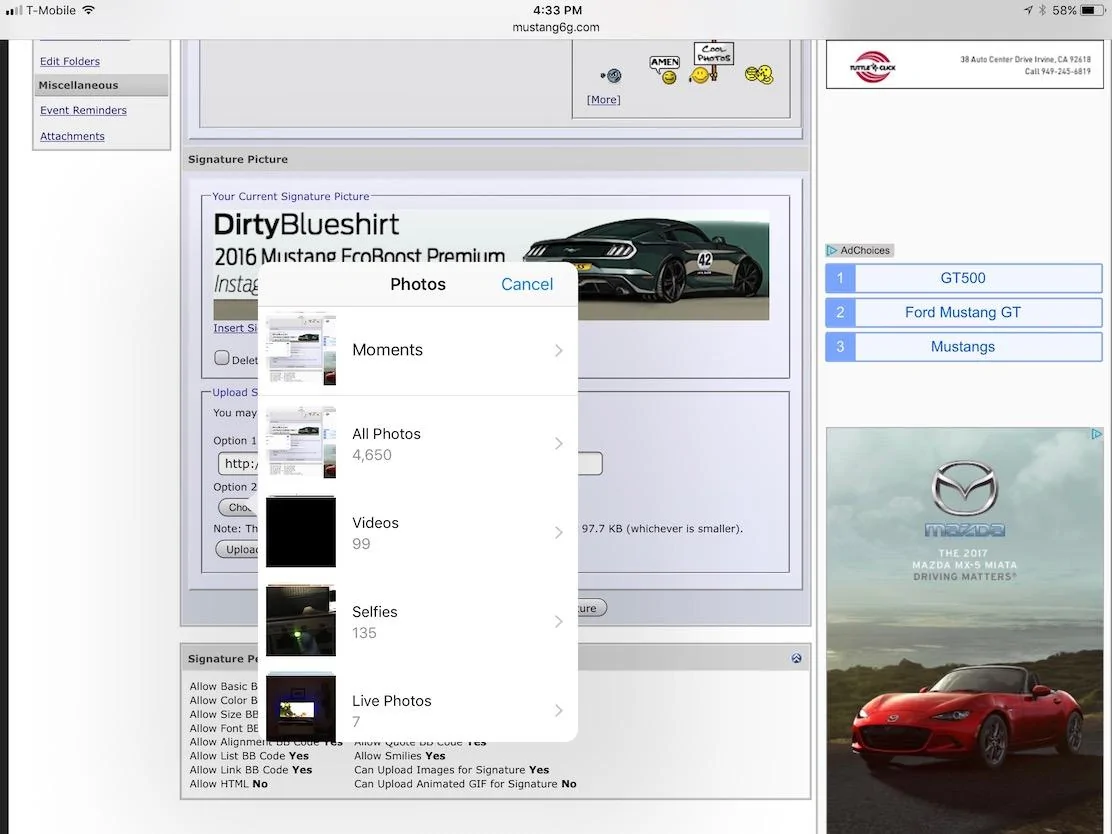Collapse the Signature Permissions panel

[x=796, y=658]
